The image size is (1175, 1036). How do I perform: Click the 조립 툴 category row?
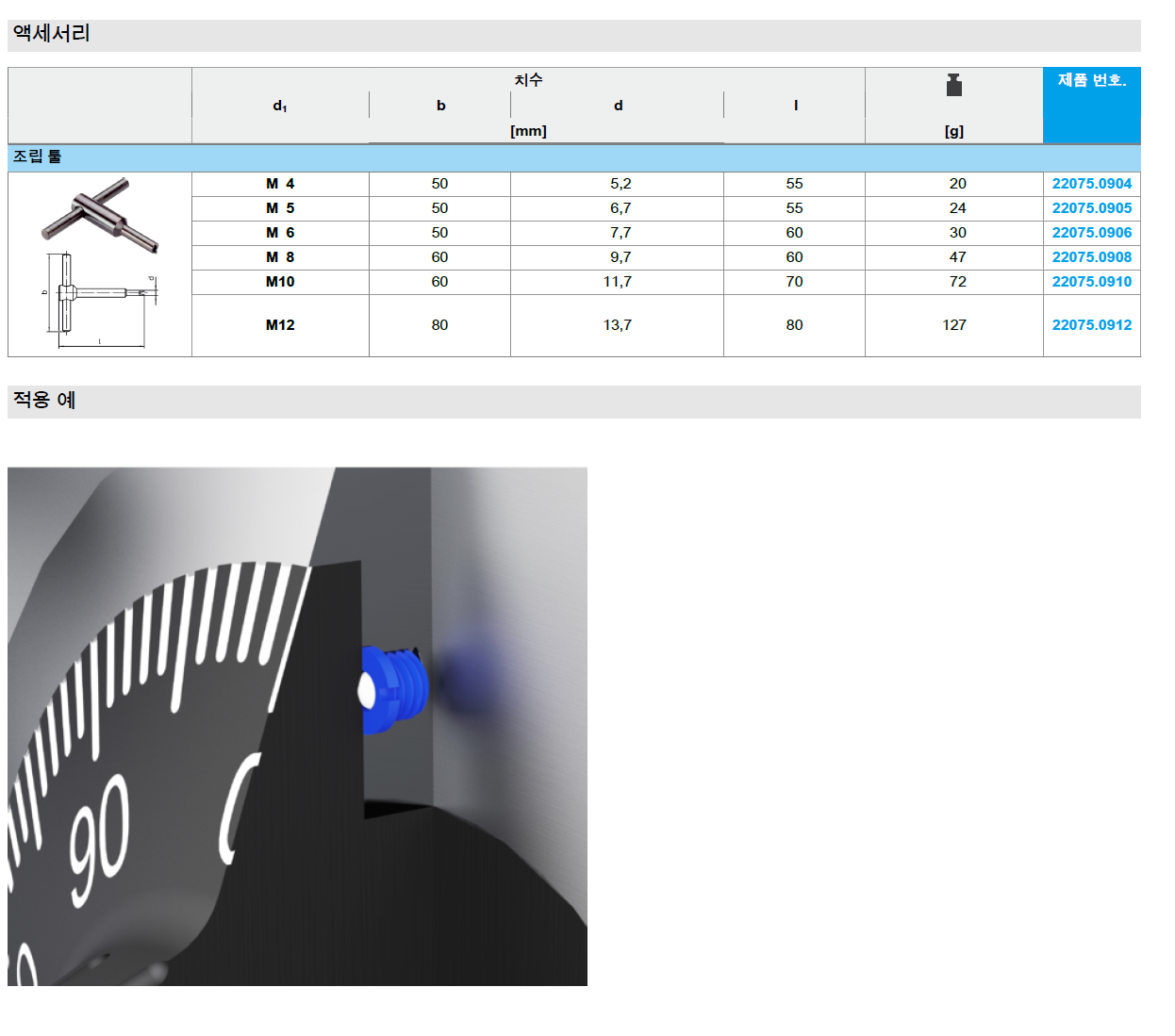[573, 157]
